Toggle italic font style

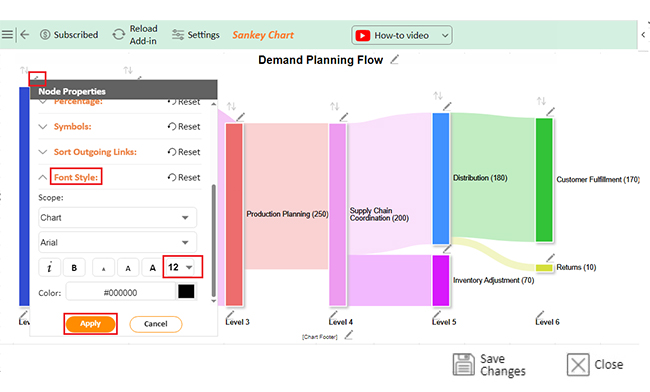click(49, 267)
